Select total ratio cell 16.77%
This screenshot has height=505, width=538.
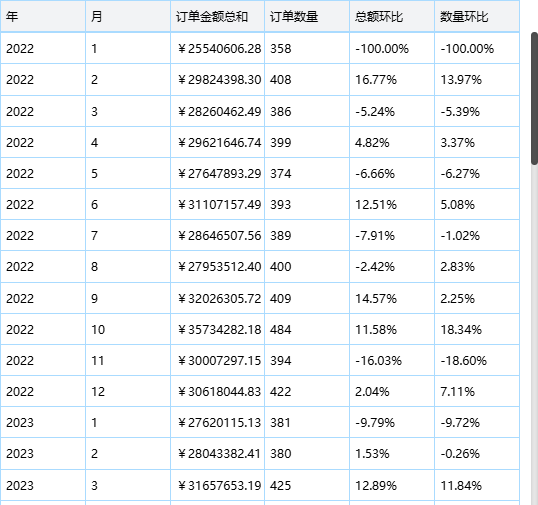tap(392, 80)
